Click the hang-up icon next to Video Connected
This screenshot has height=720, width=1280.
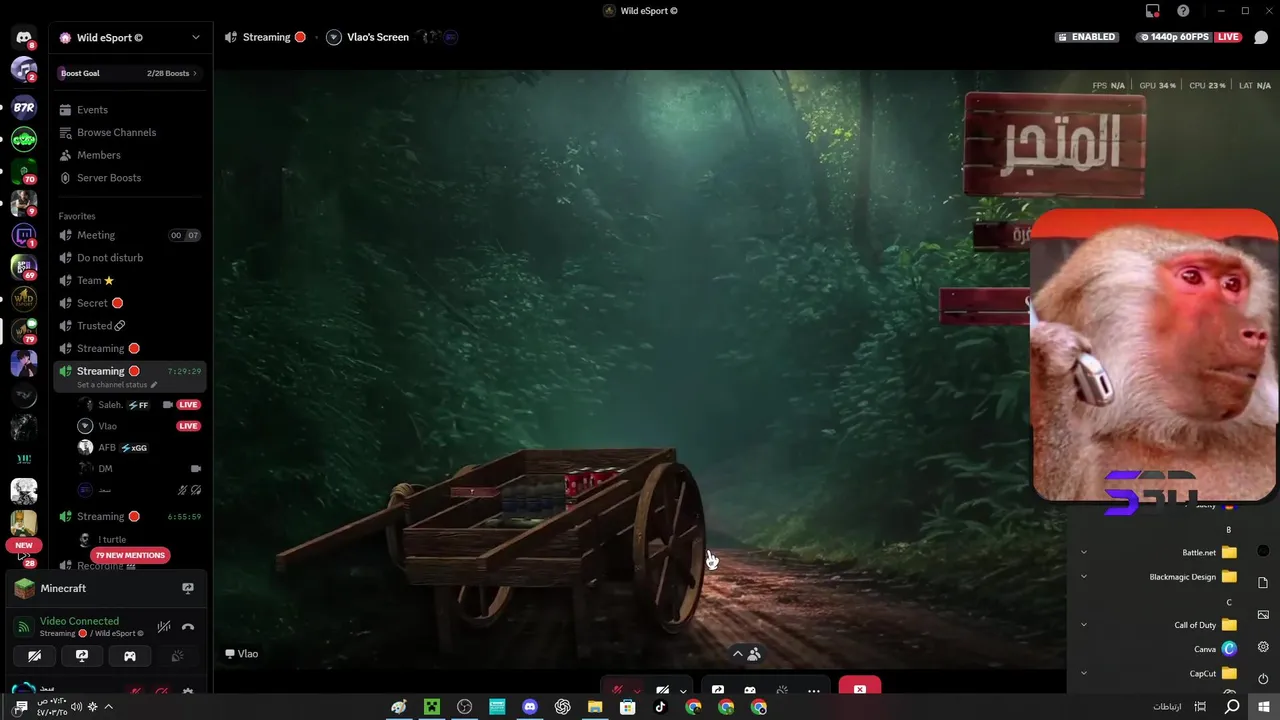[188, 627]
